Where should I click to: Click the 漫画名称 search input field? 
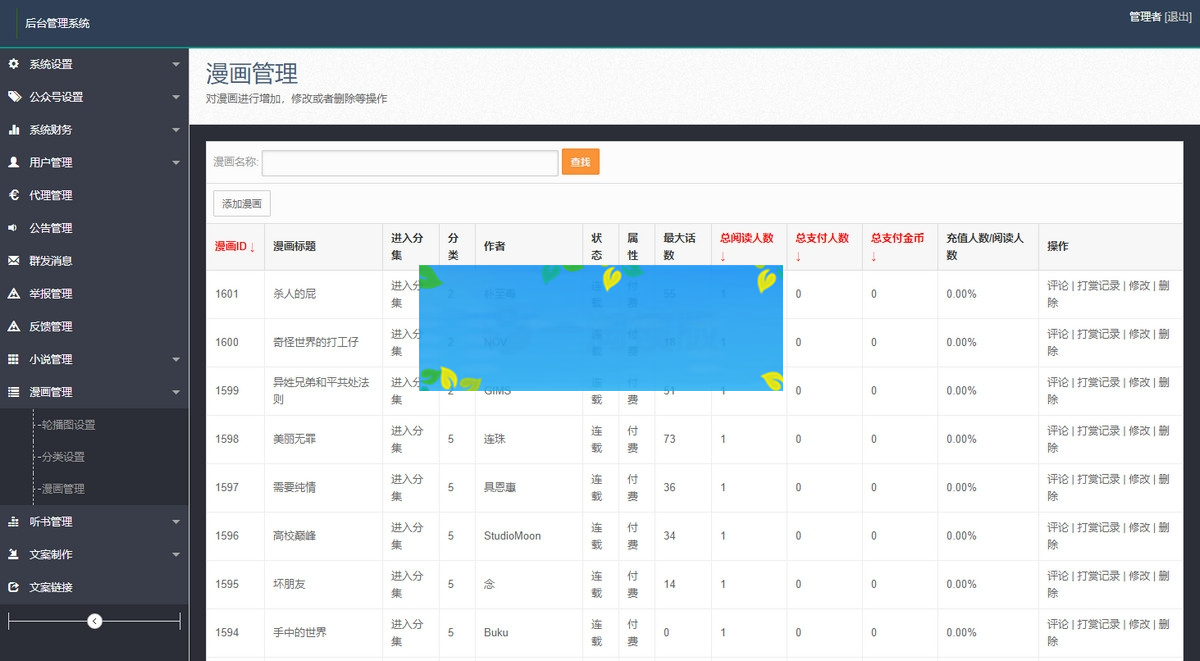click(410, 162)
